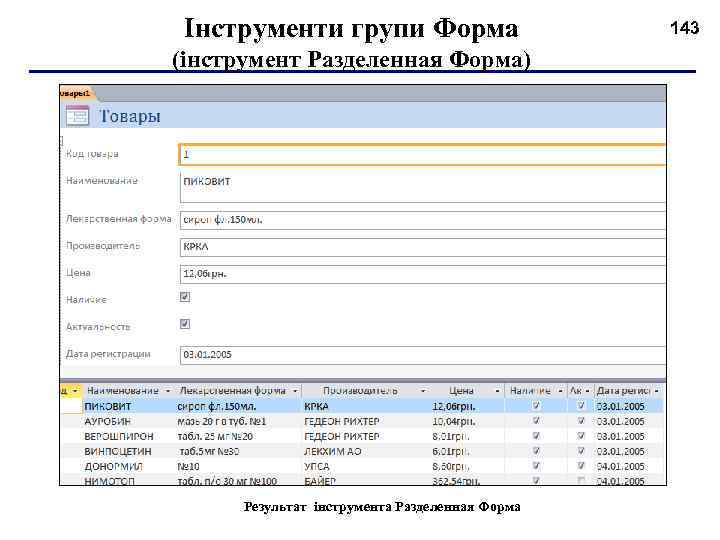Image resolution: width=720 pixels, height=540 pixels.
Task: Open the Наименование column filter dropdown
Action: 168,391
